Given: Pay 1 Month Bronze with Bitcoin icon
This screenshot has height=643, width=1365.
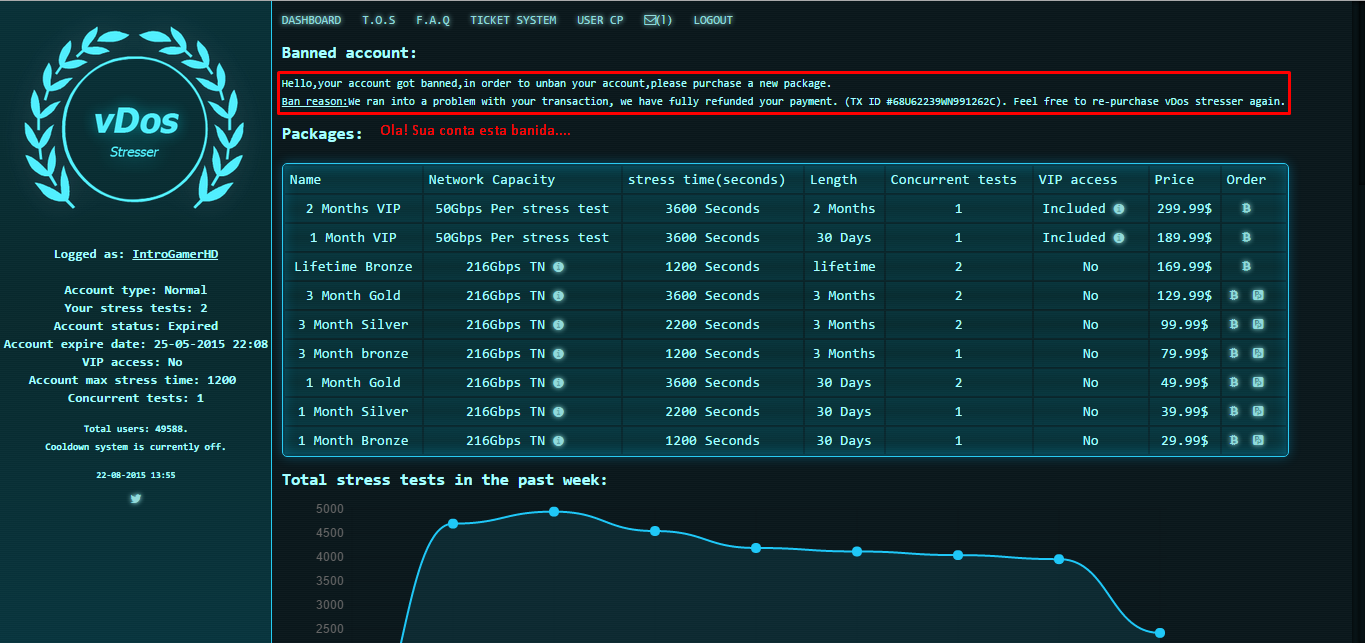Looking at the screenshot, I should 1234,441.
